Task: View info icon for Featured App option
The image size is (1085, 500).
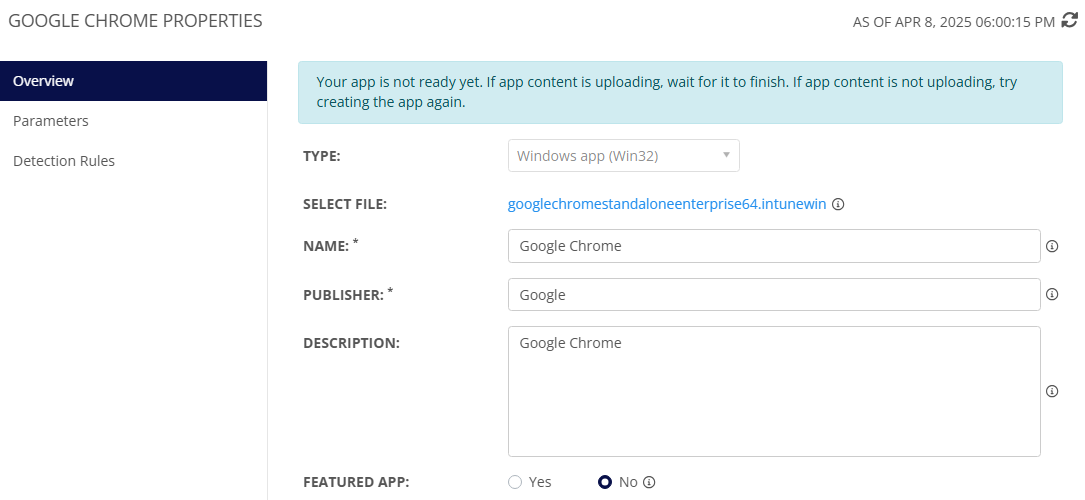Action: click(649, 482)
